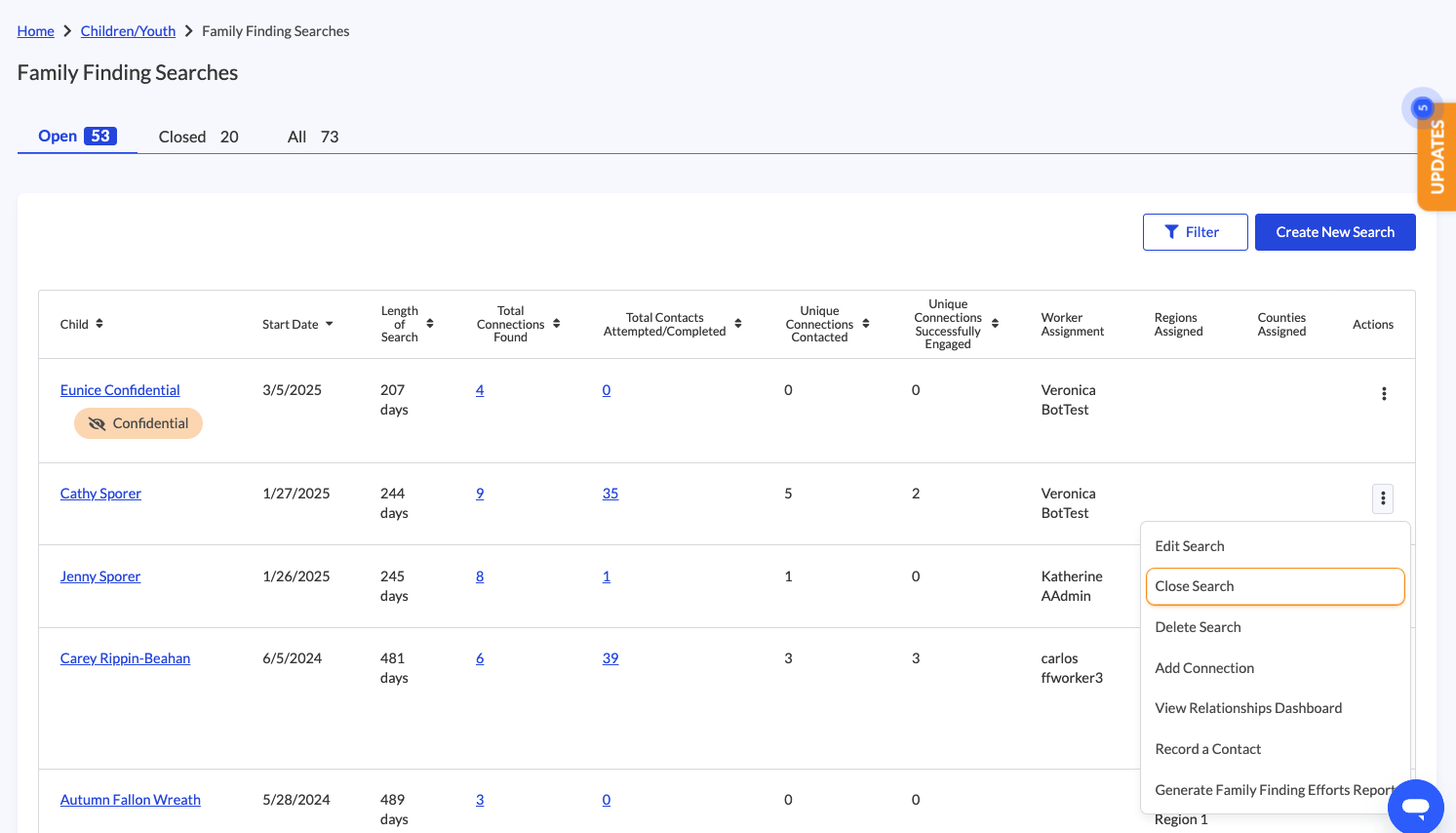1456x833 pixels.
Task: Click the Create New Search button
Action: tap(1334, 232)
